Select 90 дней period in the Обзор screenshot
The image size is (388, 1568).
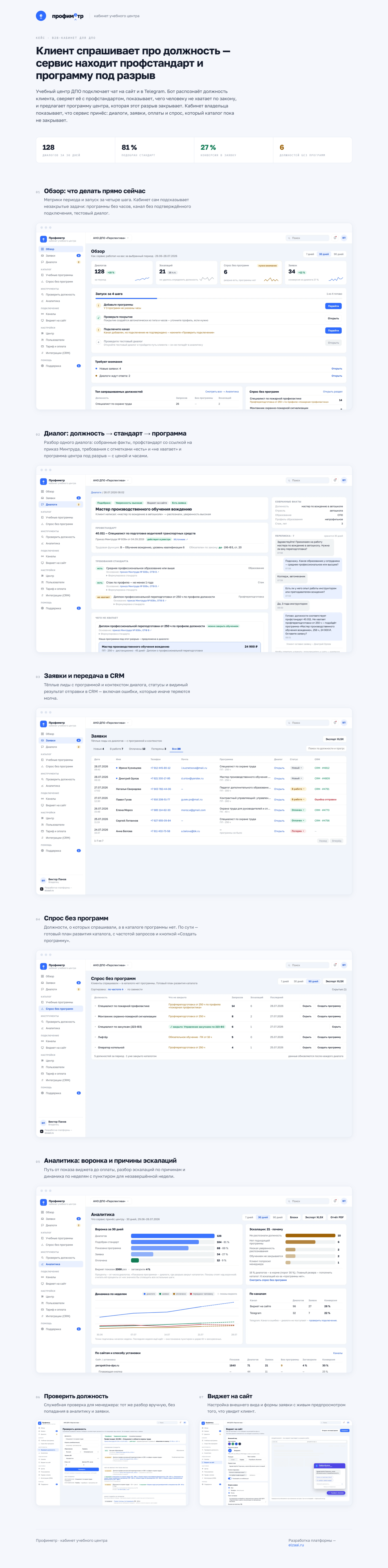coord(339,254)
